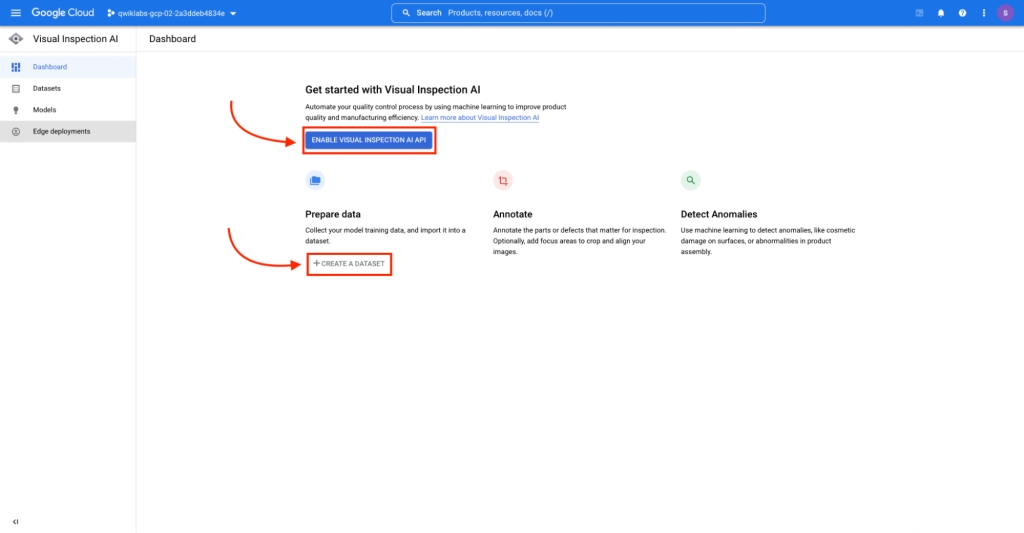
Task: Open the three-dot settings and utilities menu
Action: pos(984,13)
